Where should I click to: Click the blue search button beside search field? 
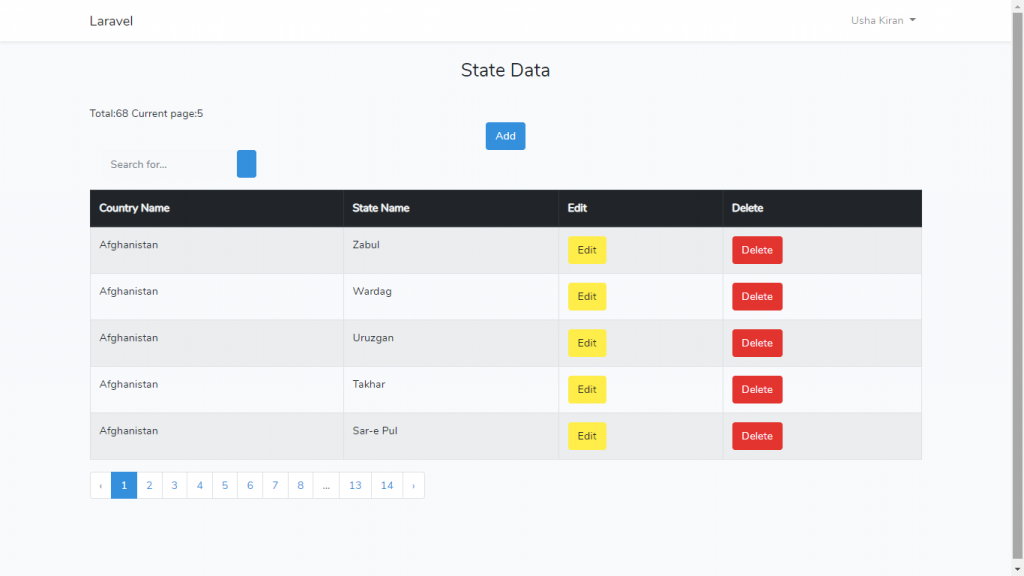246,164
